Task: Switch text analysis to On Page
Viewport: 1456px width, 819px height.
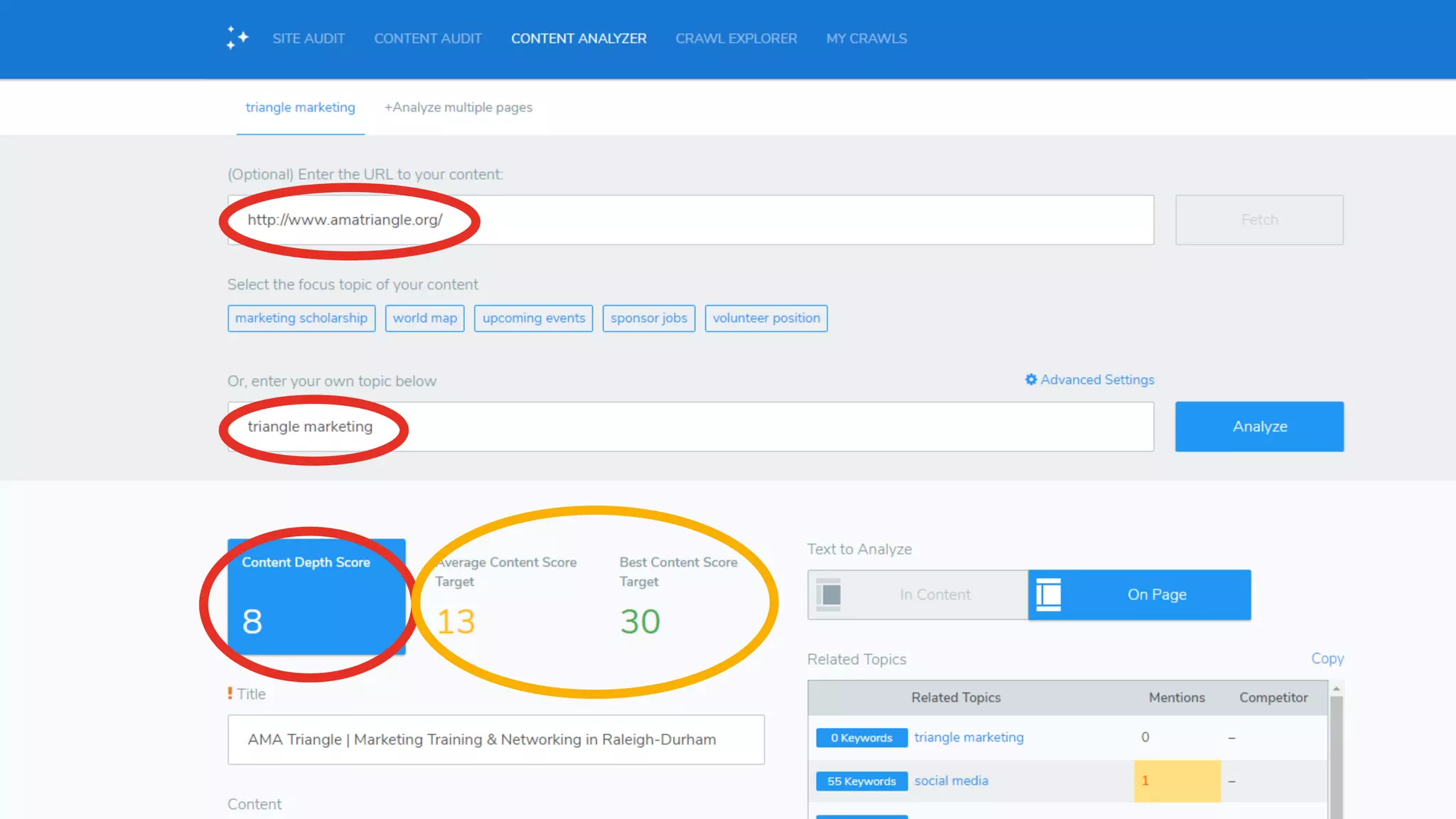Action: [1156, 594]
